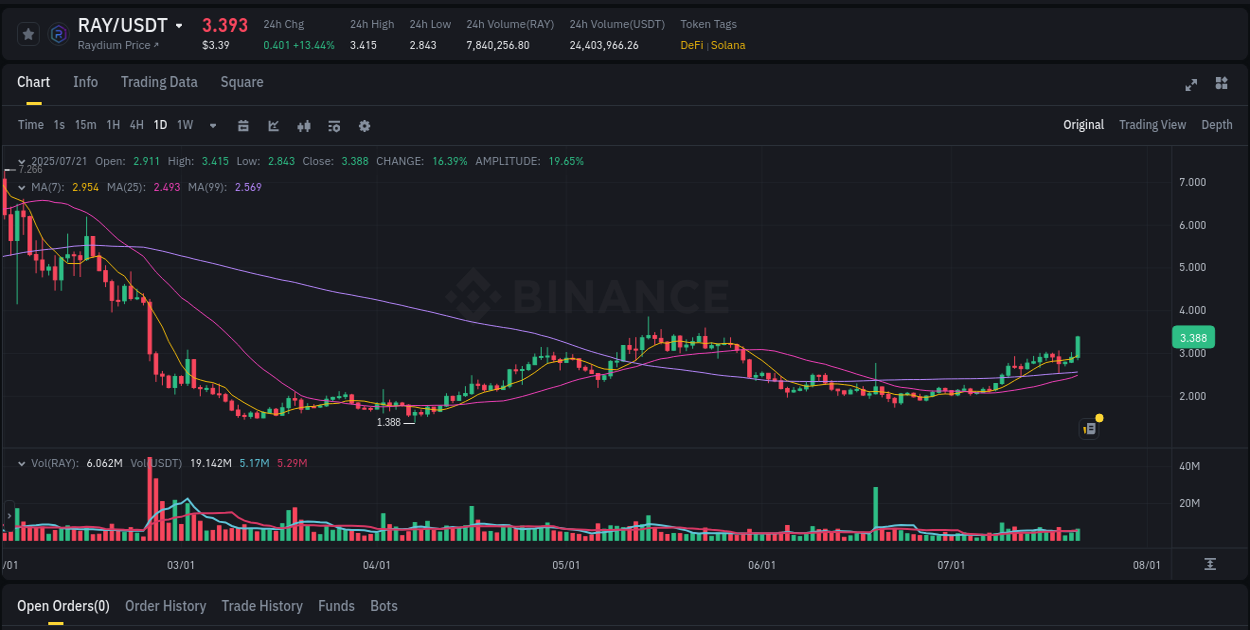Toggle the favorite star for RAY/USDT
Viewport: 1250px width, 630px height.
28,33
